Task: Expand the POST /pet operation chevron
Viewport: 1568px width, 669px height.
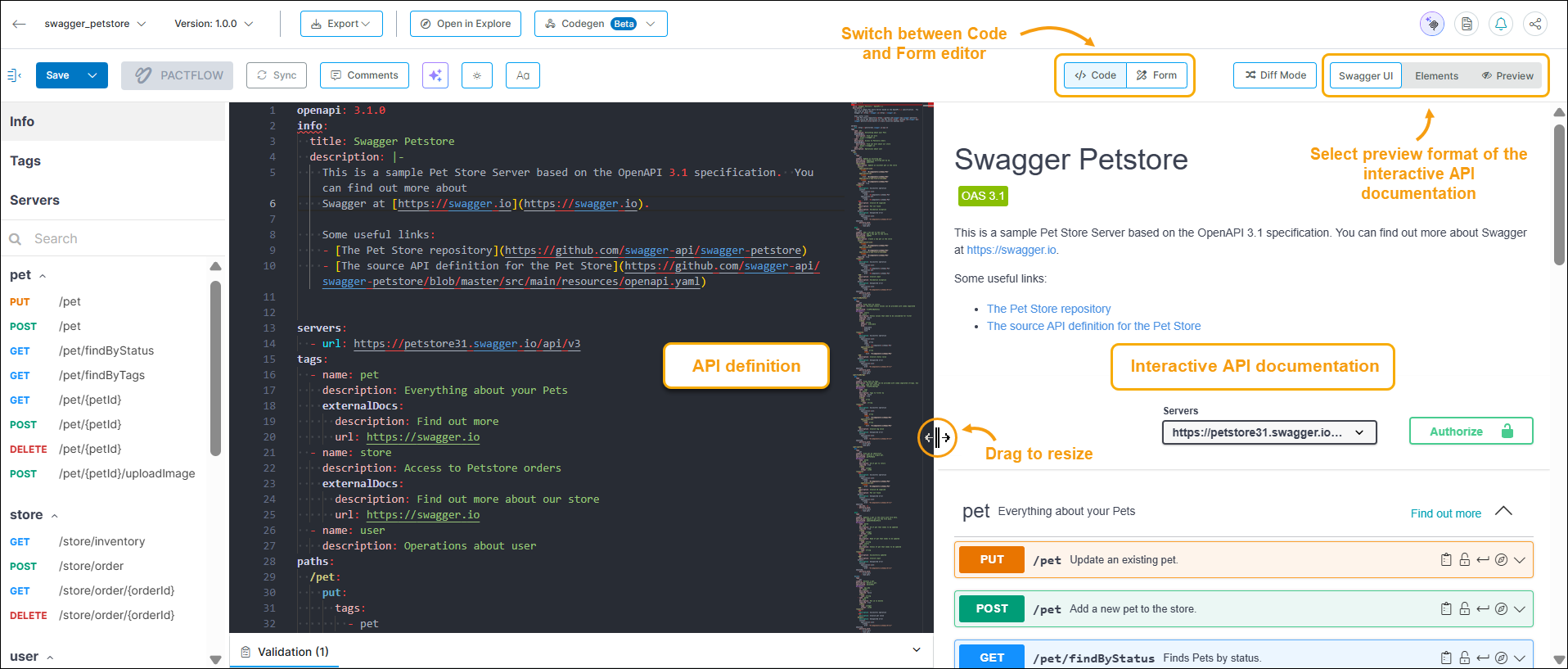Action: coord(1520,609)
